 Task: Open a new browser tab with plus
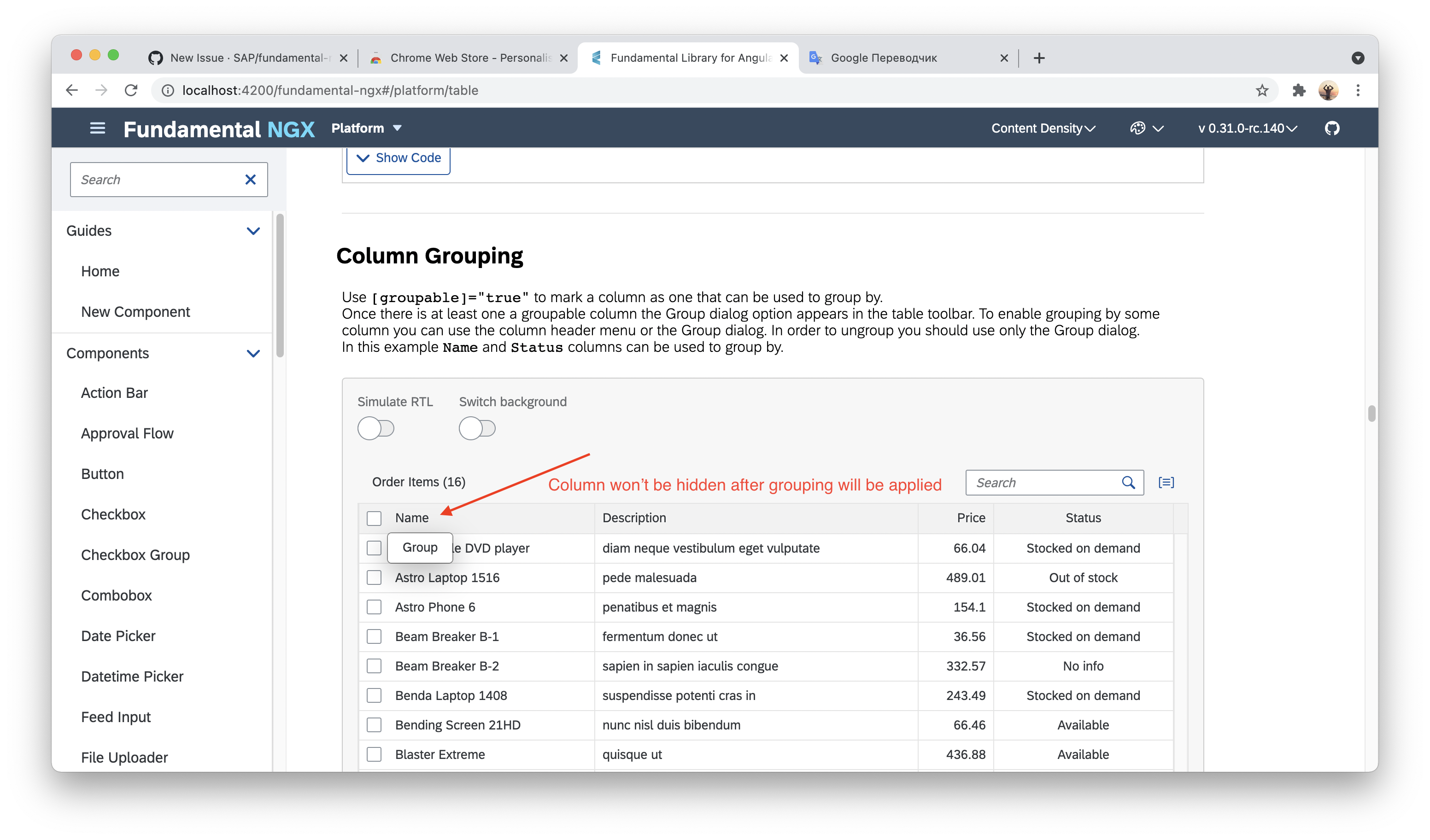[x=1039, y=58]
